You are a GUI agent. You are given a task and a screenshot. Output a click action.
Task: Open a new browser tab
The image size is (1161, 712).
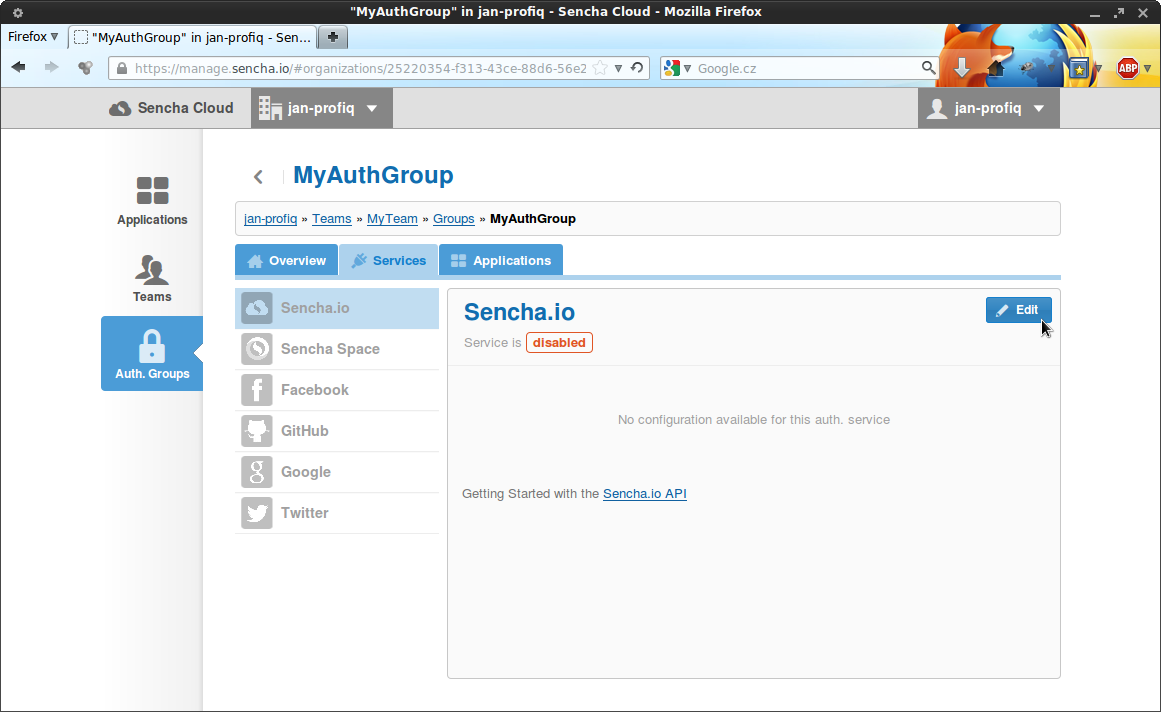[x=333, y=37]
